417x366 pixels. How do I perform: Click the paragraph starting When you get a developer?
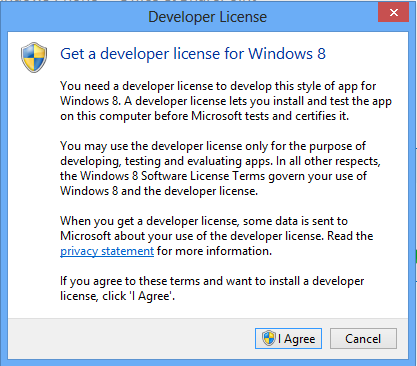(217, 236)
